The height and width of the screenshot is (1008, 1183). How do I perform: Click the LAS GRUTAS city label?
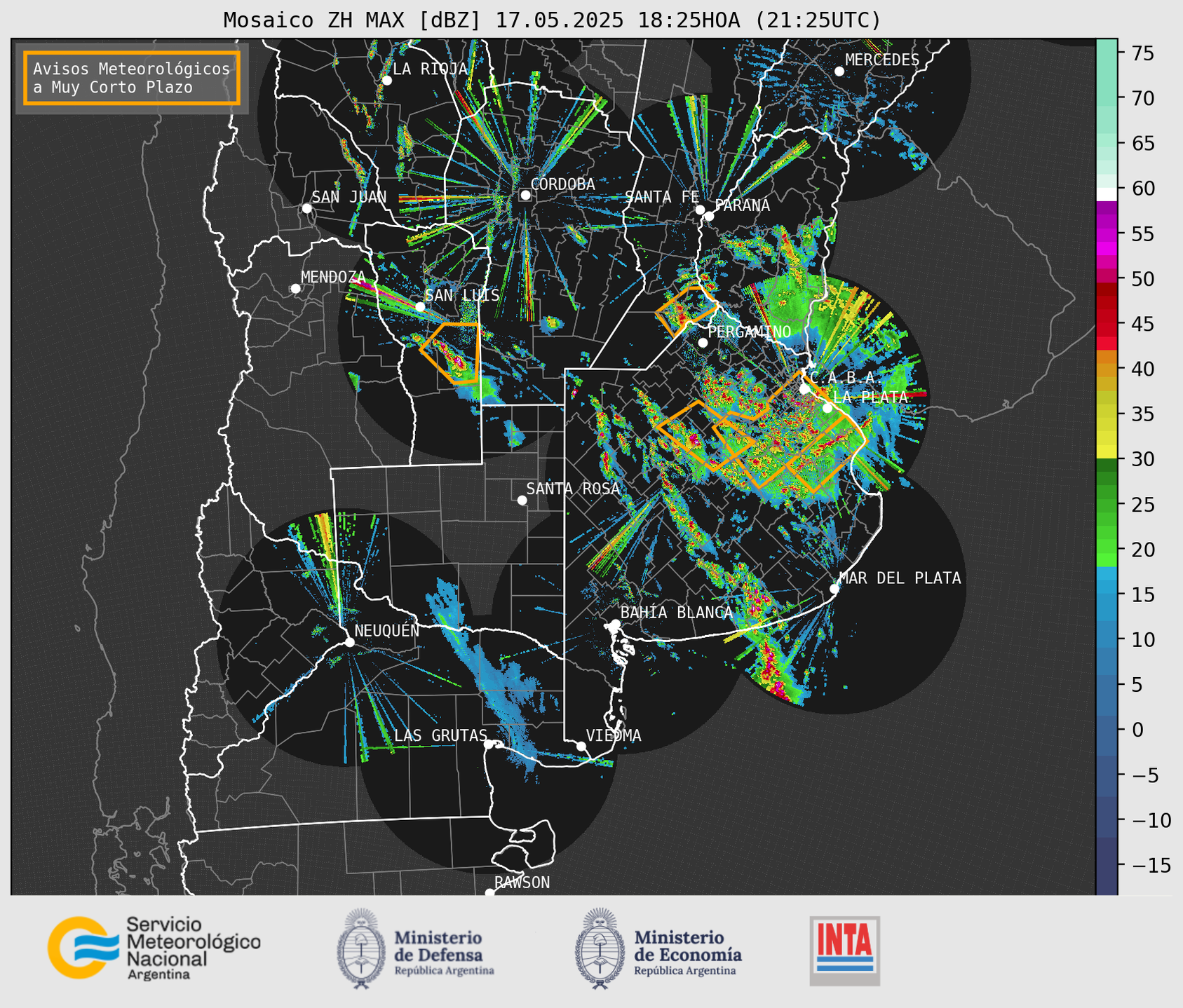coord(440,735)
